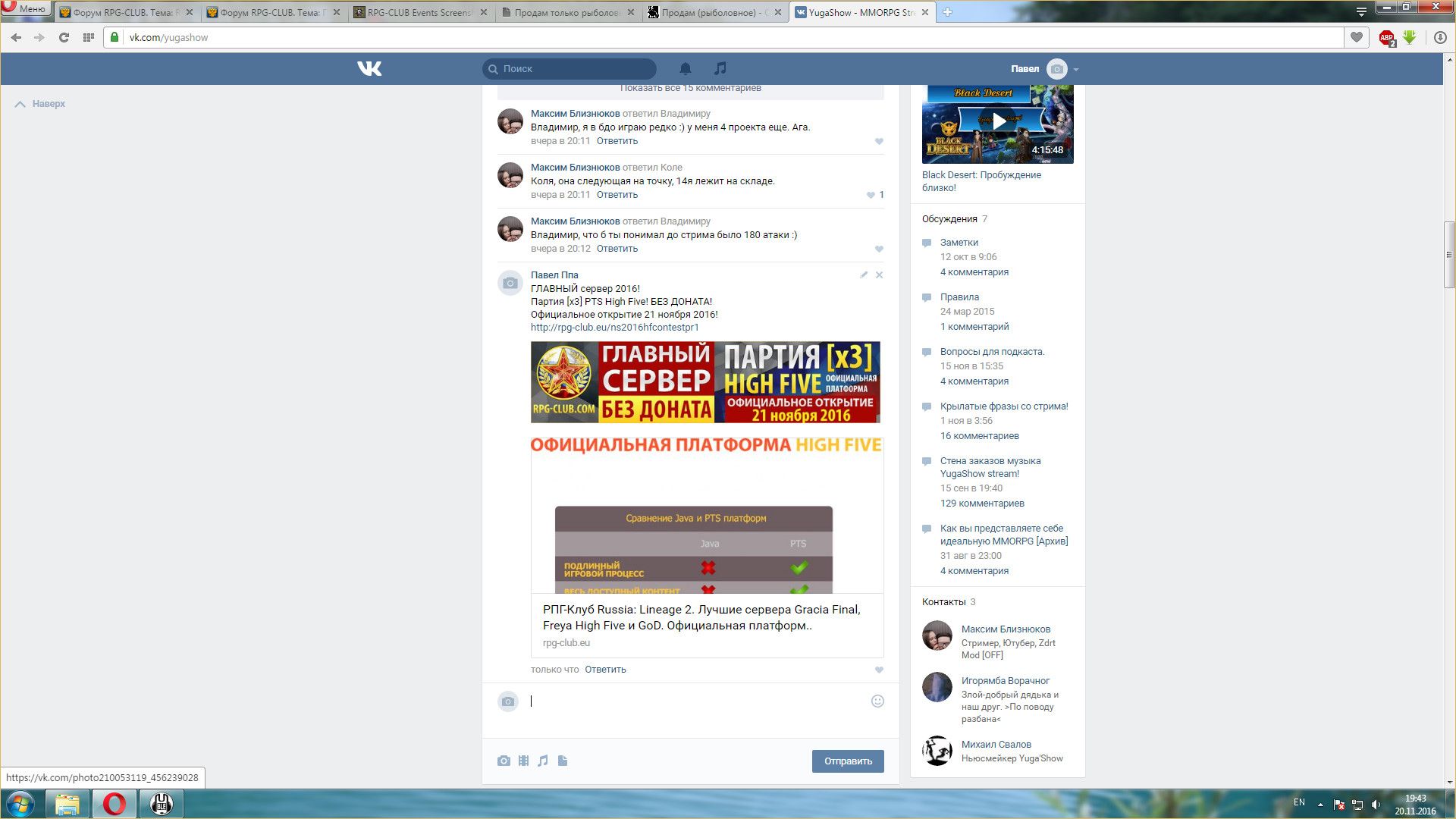This screenshot has height=819, width=1456.
Task: Click the VK logo in header
Action: pos(369,69)
